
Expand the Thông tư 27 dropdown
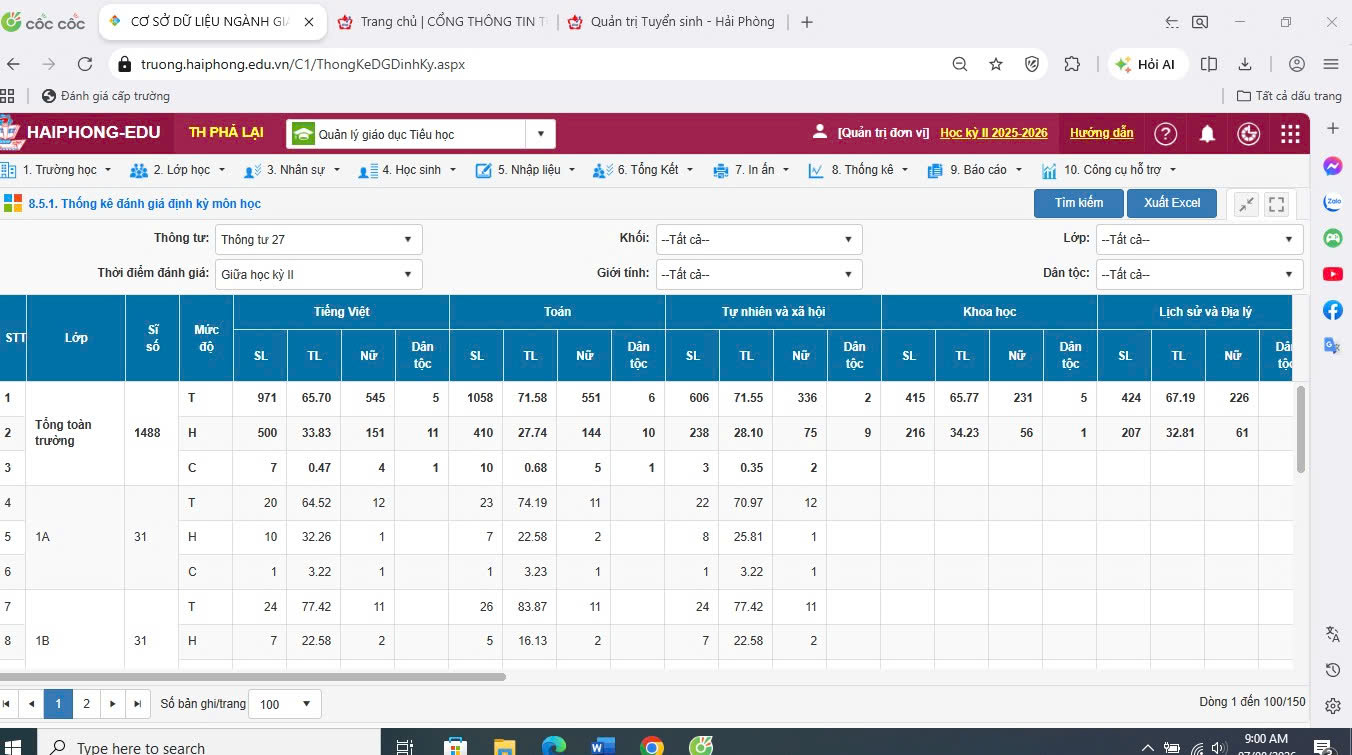pos(319,240)
